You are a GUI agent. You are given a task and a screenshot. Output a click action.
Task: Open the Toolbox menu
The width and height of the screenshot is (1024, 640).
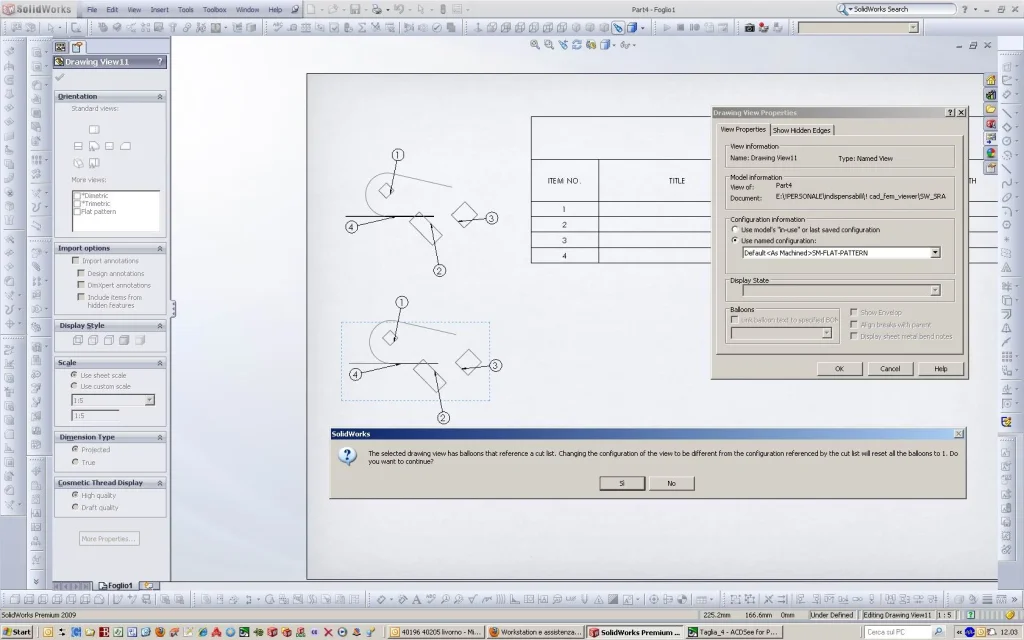pos(214,10)
